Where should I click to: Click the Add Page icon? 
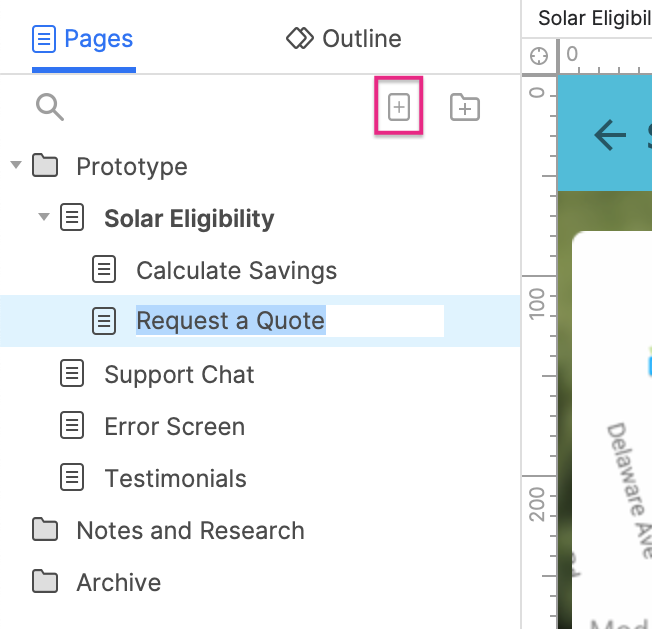coord(399,107)
